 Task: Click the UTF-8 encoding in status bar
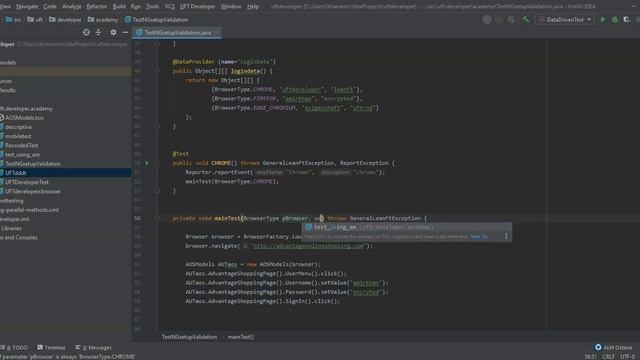(x=628, y=356)
